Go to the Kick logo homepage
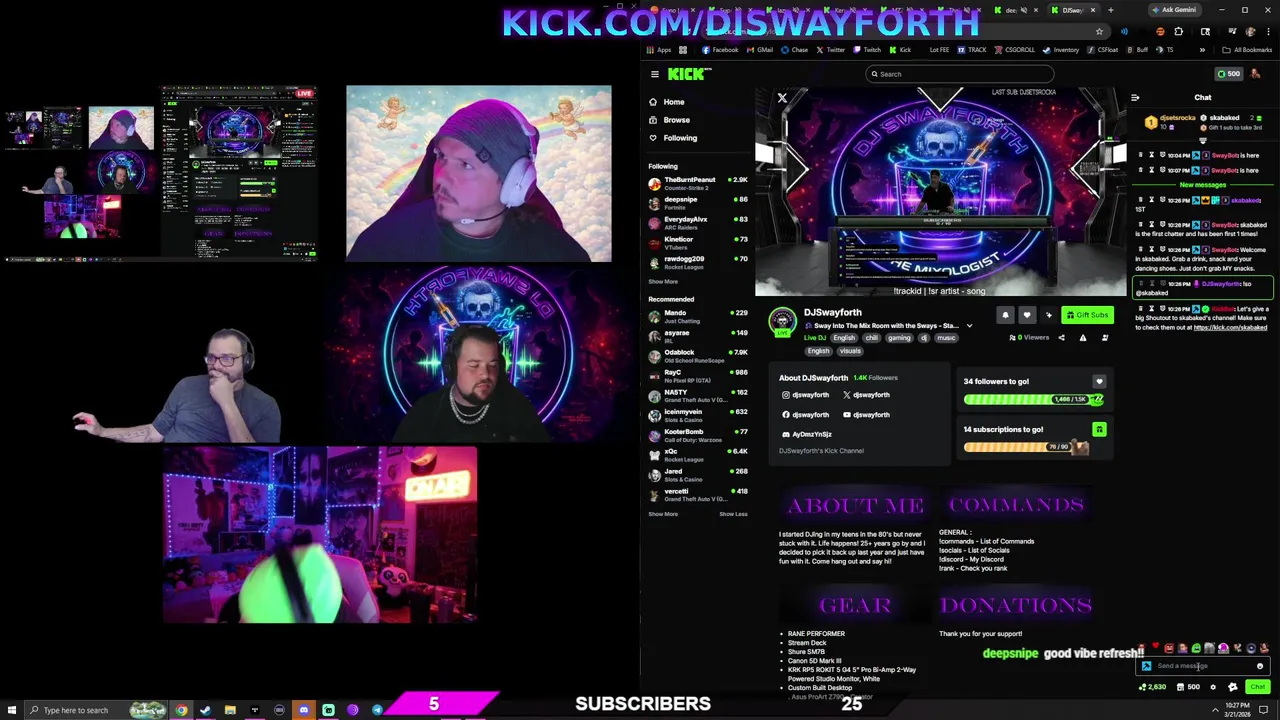This screenshot has height=720, width=1280. point(689,74)
